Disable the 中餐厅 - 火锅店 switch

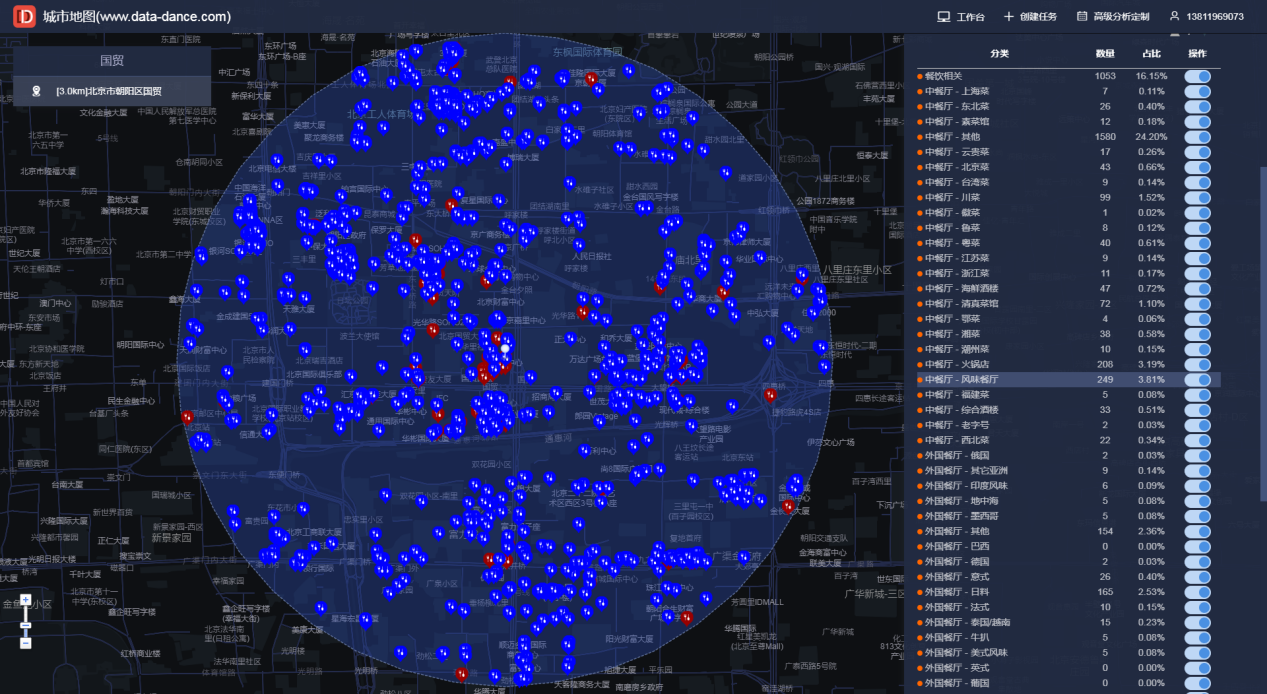1198,365
